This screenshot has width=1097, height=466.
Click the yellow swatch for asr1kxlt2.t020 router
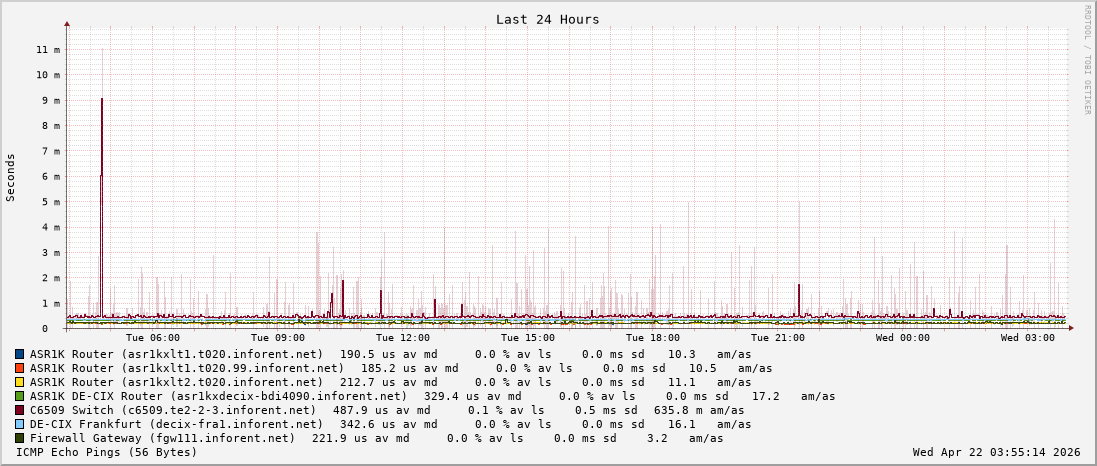point(20,382)
